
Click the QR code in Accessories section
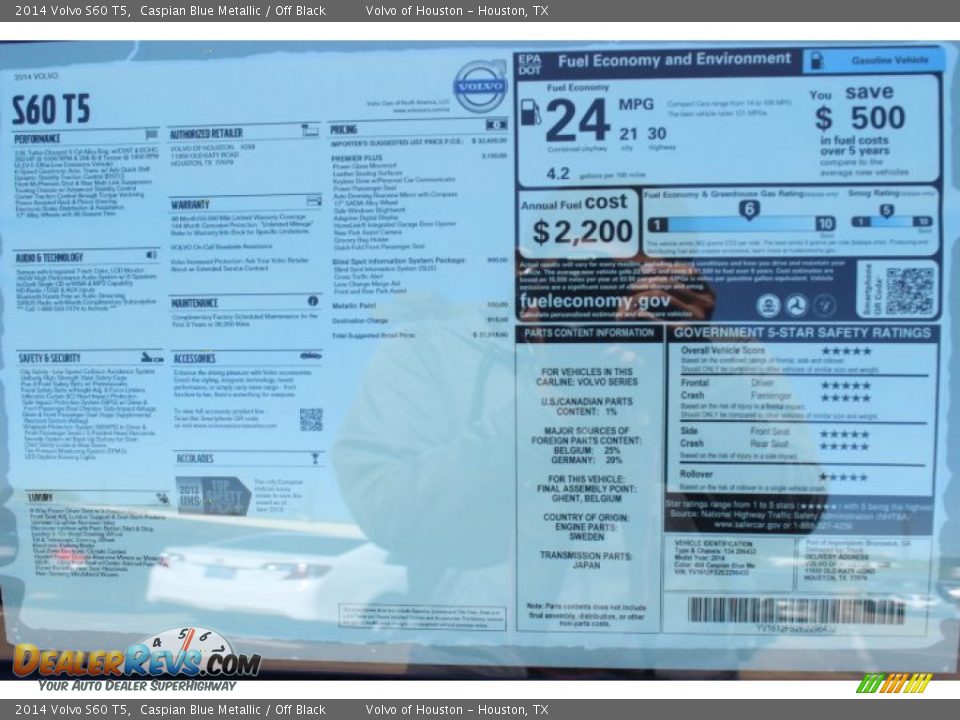311,419
